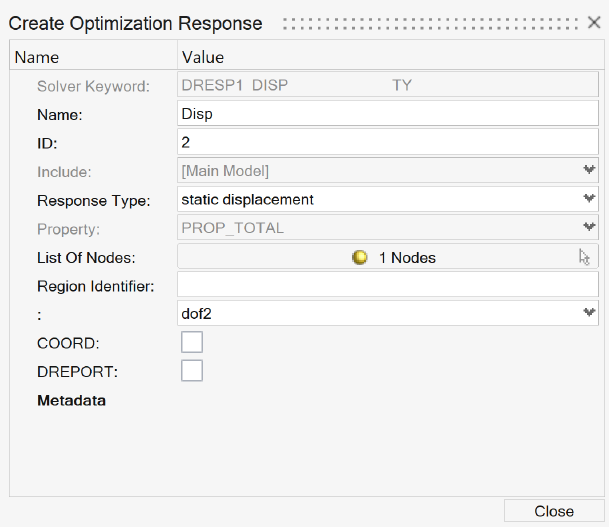Select the Metadata section row
Image resolution: width=609 pixels, height=527 pixels.
click(71, 401)
